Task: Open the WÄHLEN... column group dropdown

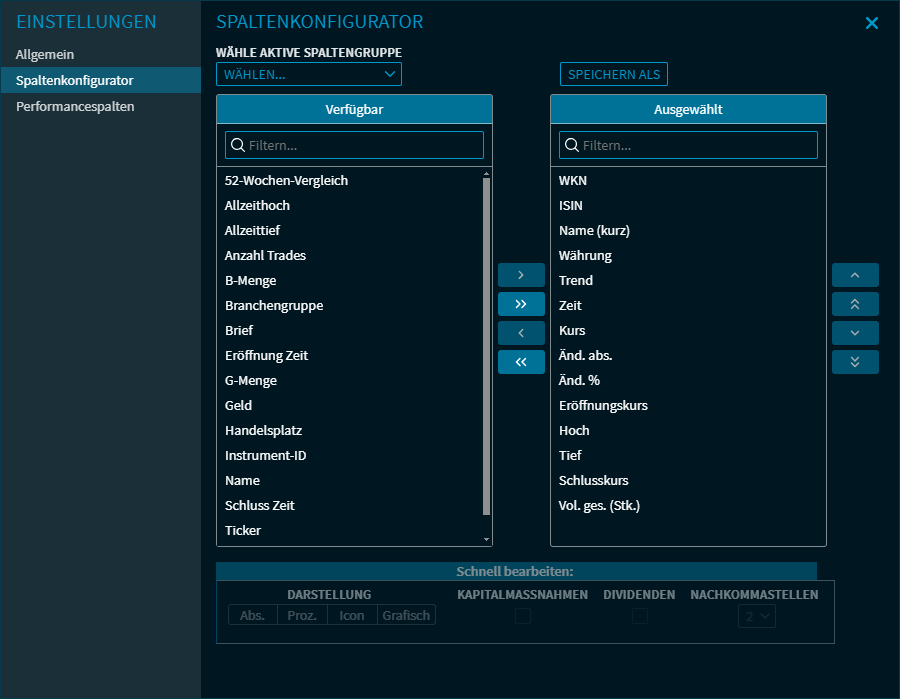Action: [x=308, y=74]
